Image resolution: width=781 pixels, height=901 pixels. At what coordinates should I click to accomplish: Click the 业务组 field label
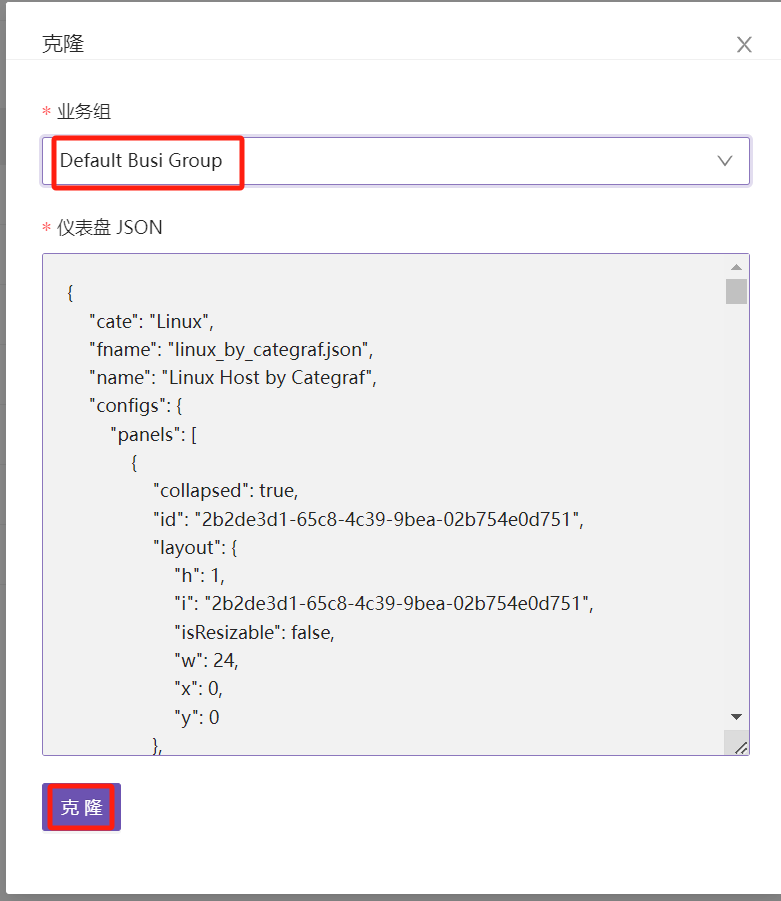(x=83, y=111)
